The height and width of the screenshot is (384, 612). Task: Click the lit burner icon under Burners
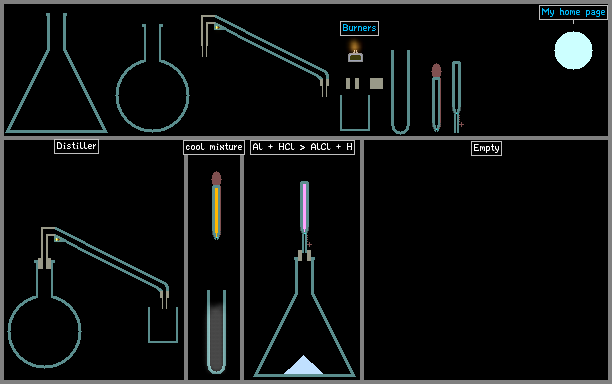(x=355, y=52)
